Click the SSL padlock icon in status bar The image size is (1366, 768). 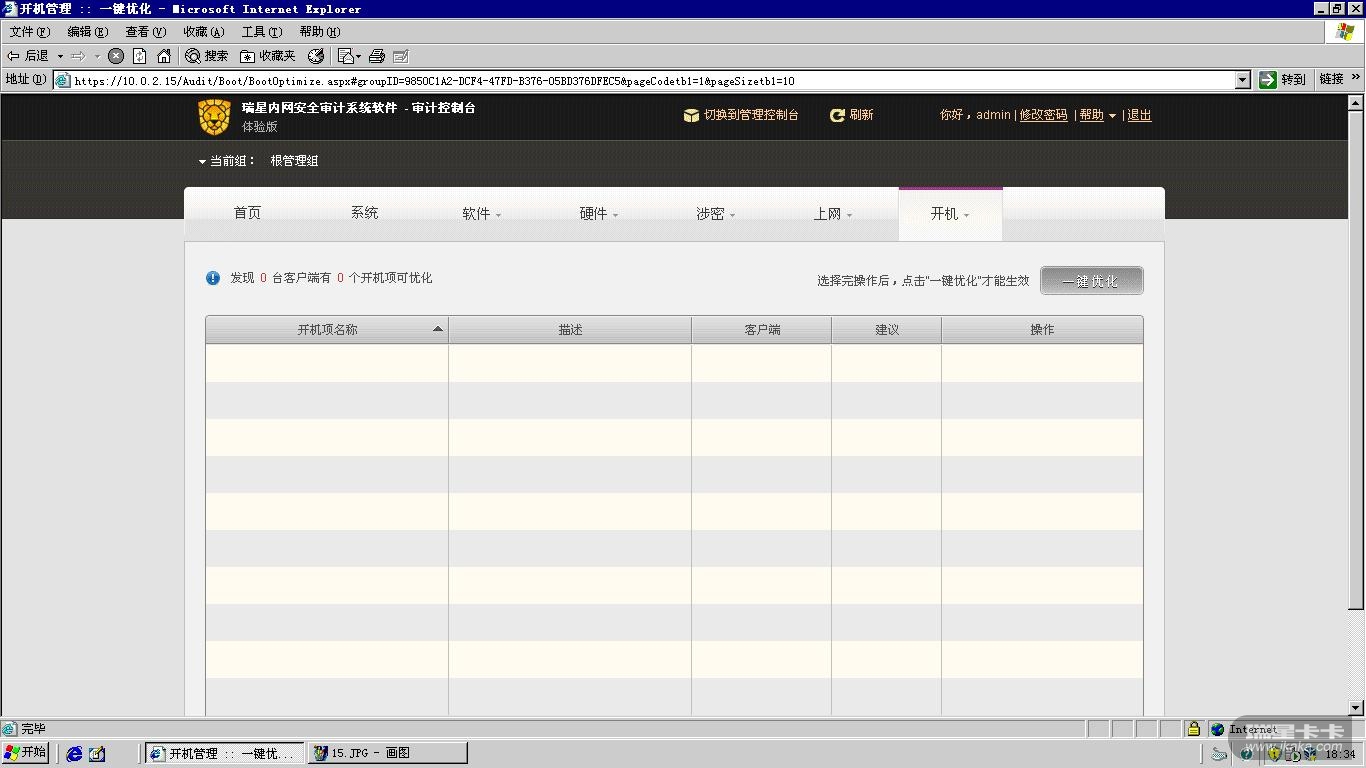click(1193, 729)
